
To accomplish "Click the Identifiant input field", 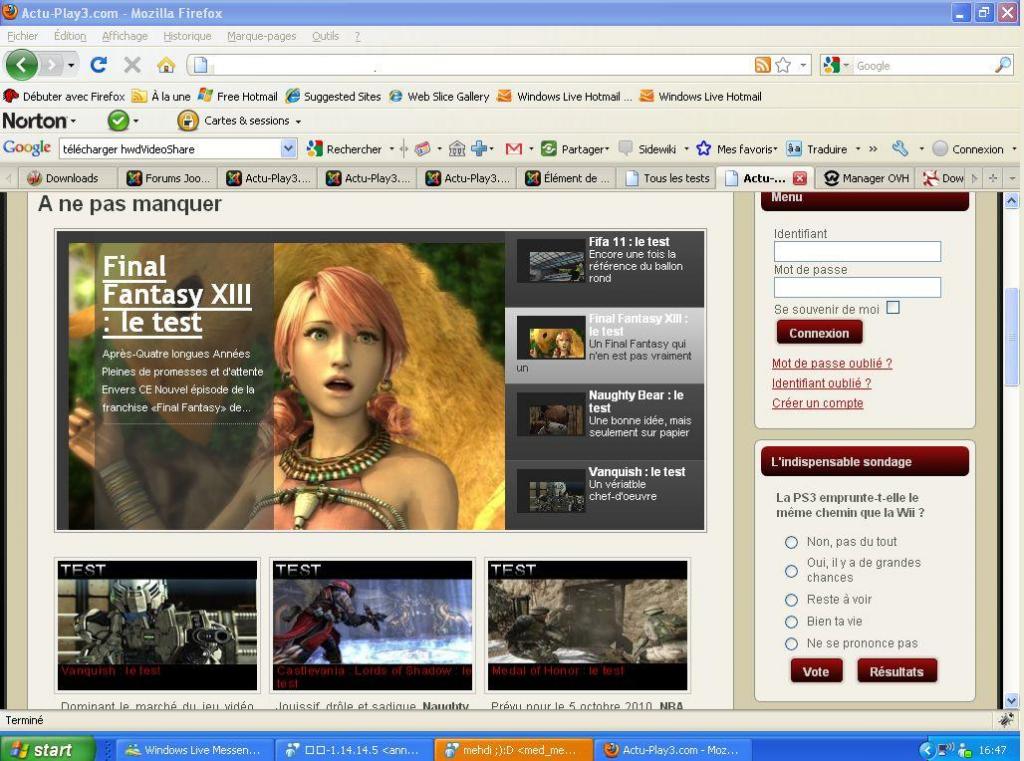I will coord(857,251).
